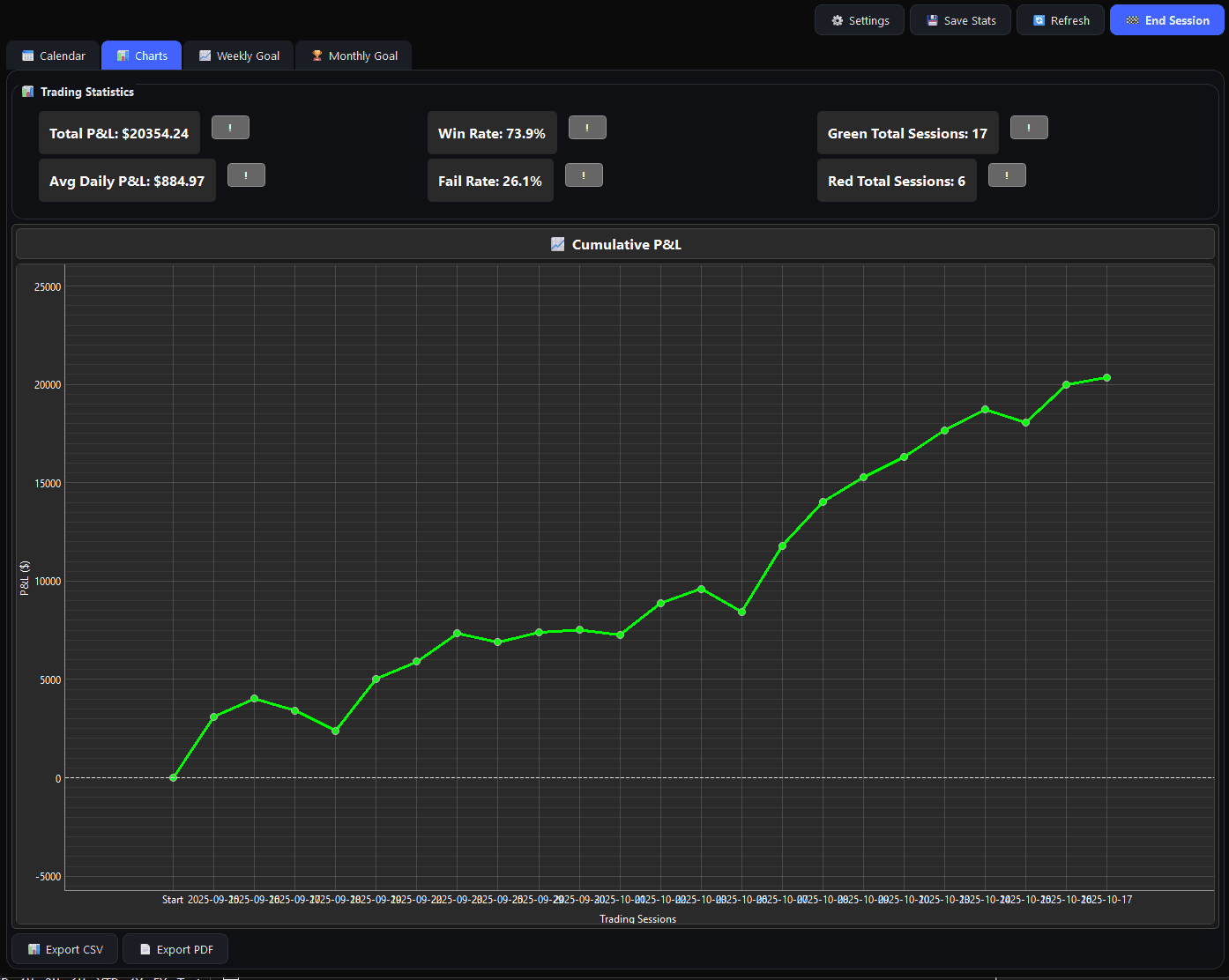Go to the Monthly Goal tab
Image resolution: width=1229 pixels, height=980 pixels.
(354, 56)
